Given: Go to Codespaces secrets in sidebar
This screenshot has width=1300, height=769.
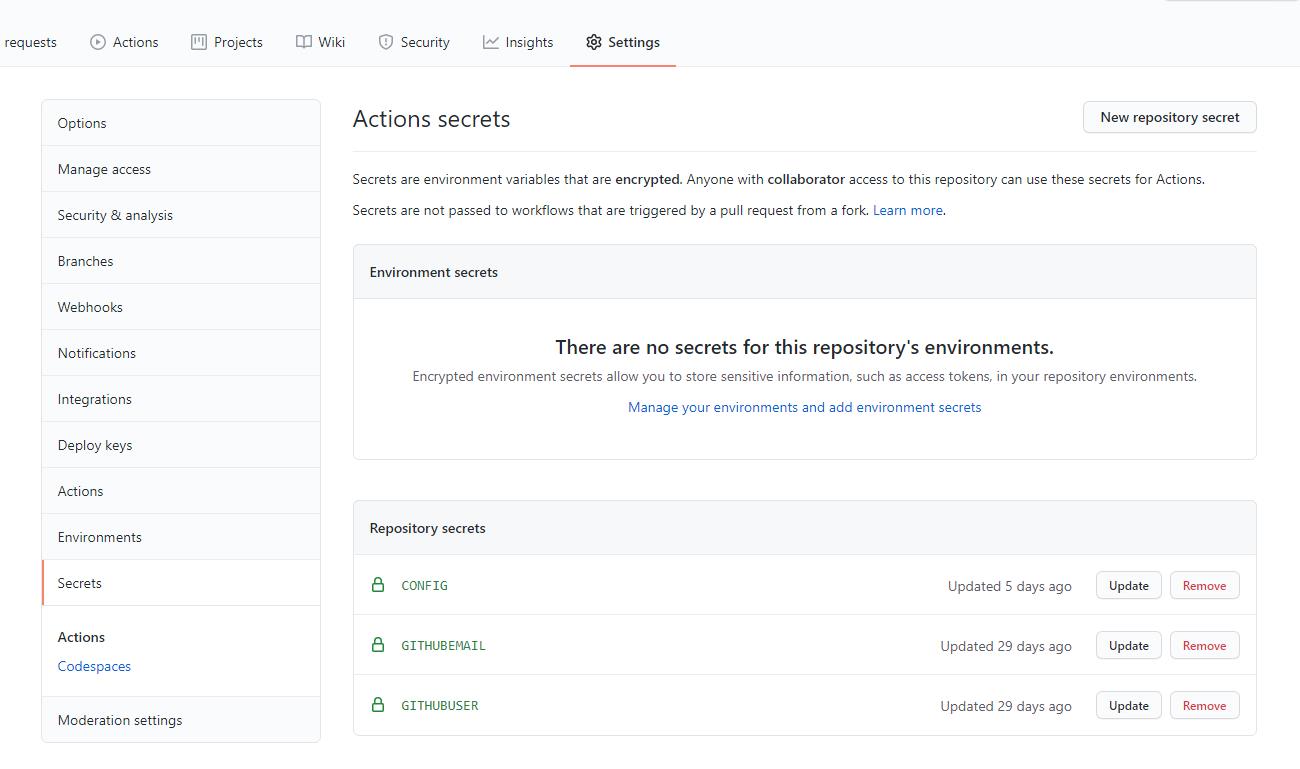Looking at the screenshot, I should [x=94, y=666].
